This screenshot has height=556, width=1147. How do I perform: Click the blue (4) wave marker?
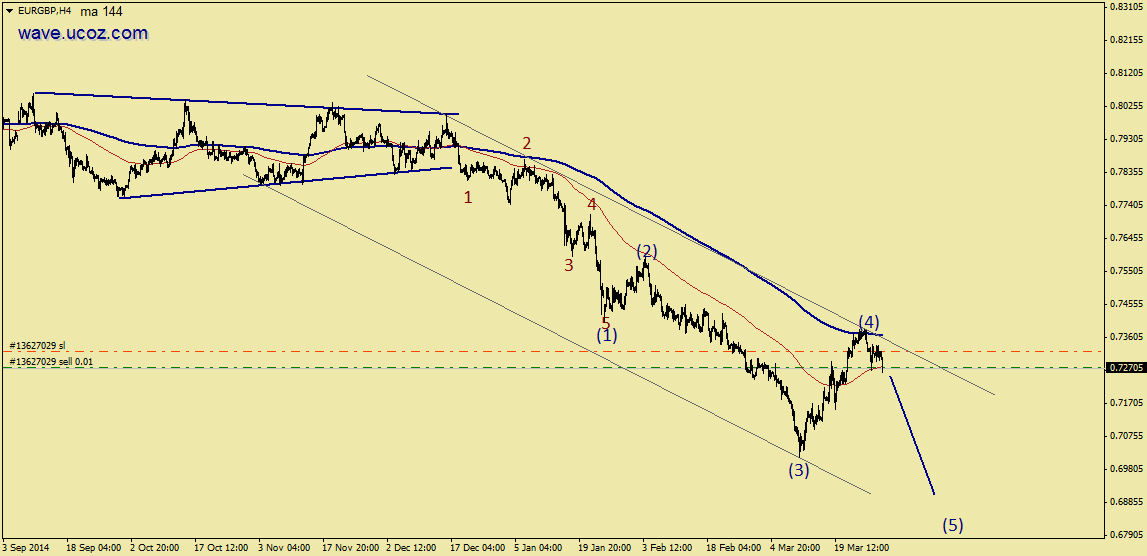click(868, 322)
